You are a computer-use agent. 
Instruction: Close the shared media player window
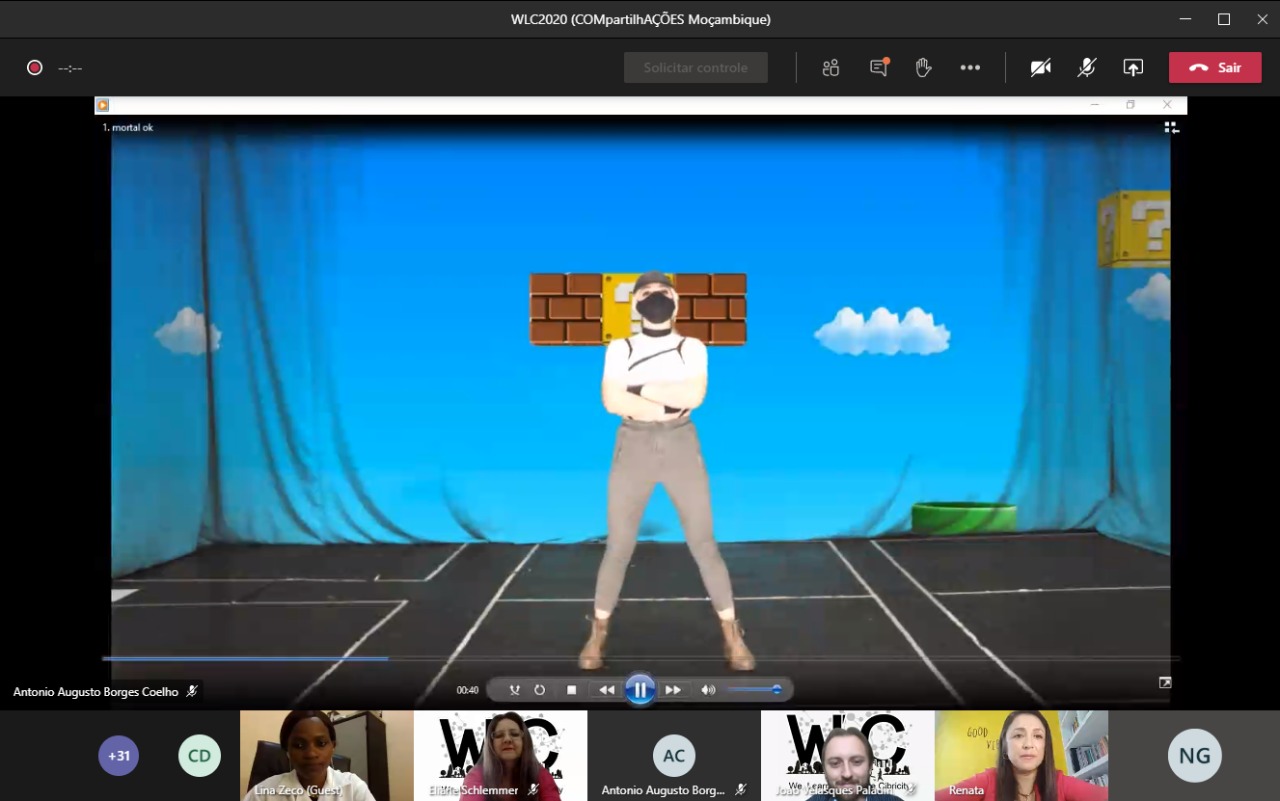pos(1167,105)
